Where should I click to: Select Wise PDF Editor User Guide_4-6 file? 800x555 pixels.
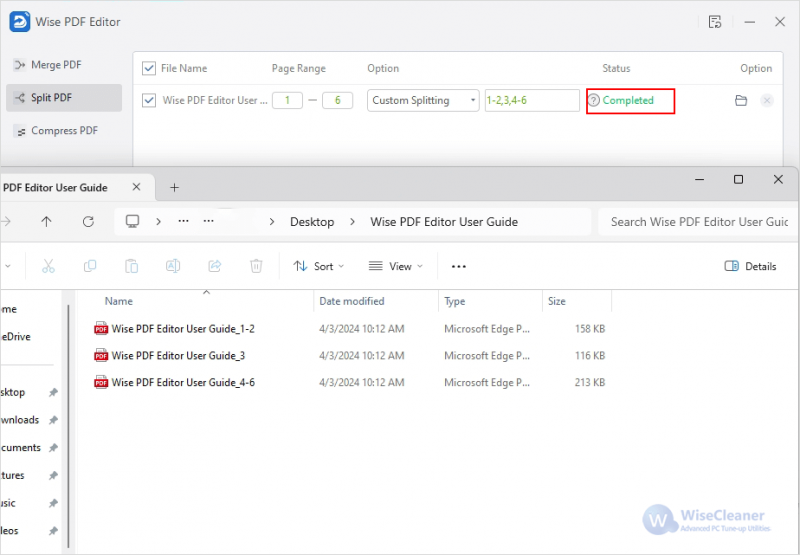pos(183,382)
